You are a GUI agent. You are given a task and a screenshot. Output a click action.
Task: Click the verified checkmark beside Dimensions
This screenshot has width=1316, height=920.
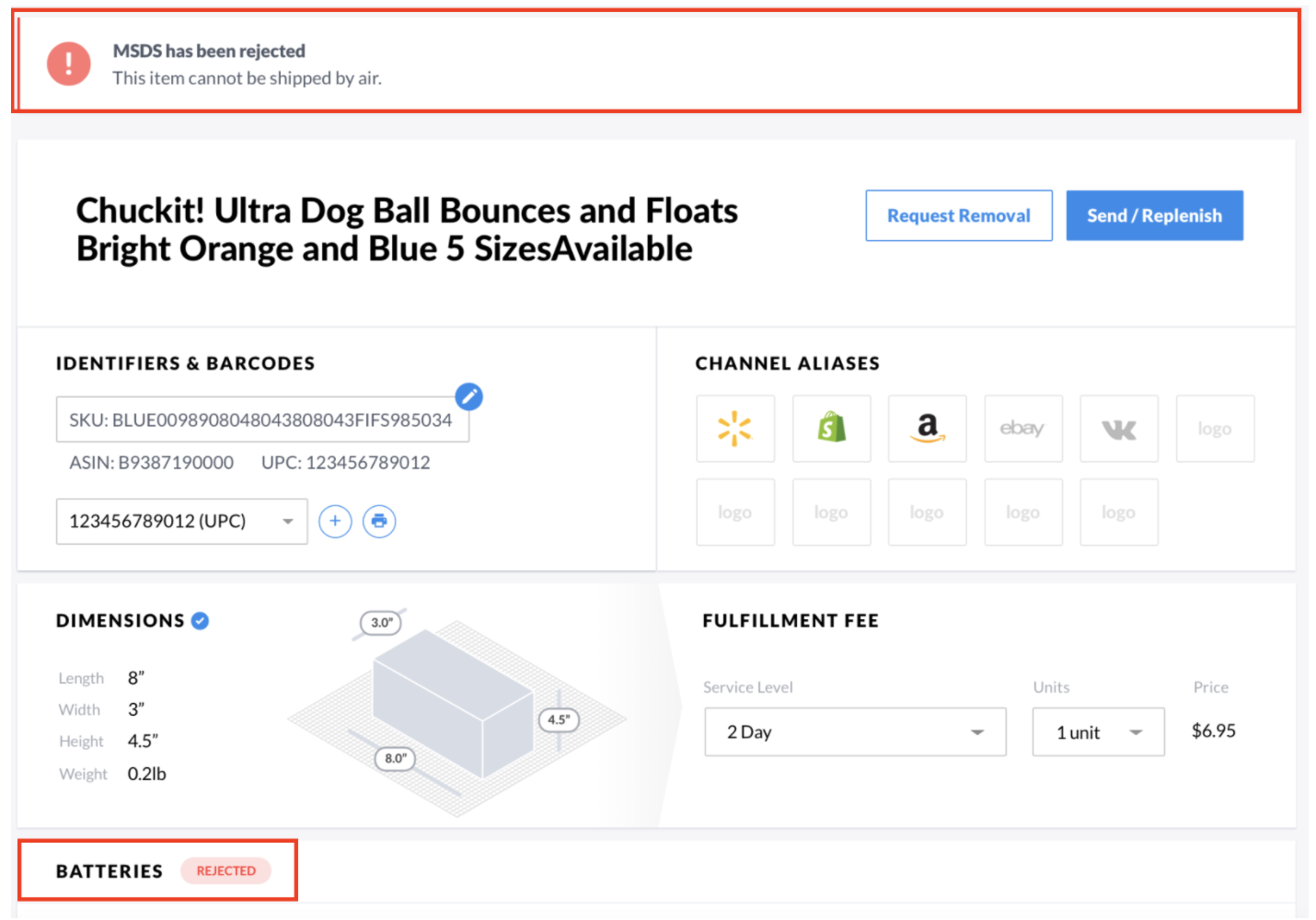click(x=200, y=621)
